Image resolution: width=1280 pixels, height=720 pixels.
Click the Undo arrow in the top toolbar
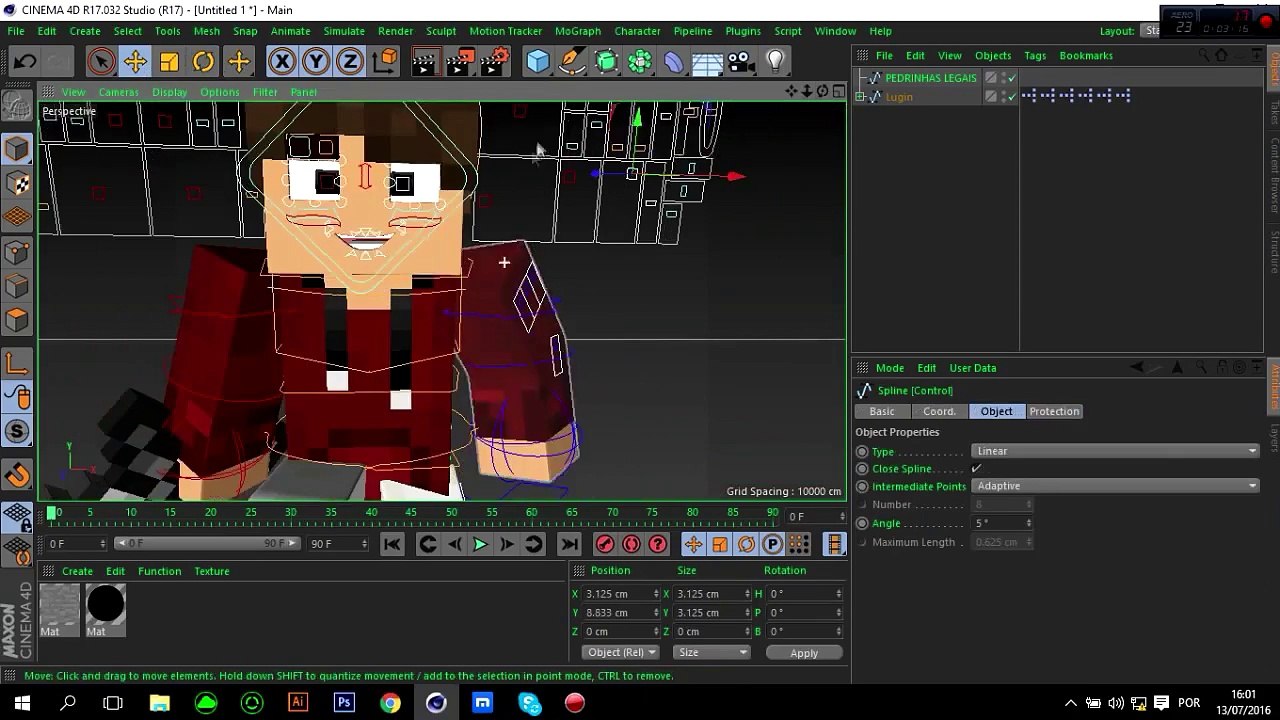point(24,62)
